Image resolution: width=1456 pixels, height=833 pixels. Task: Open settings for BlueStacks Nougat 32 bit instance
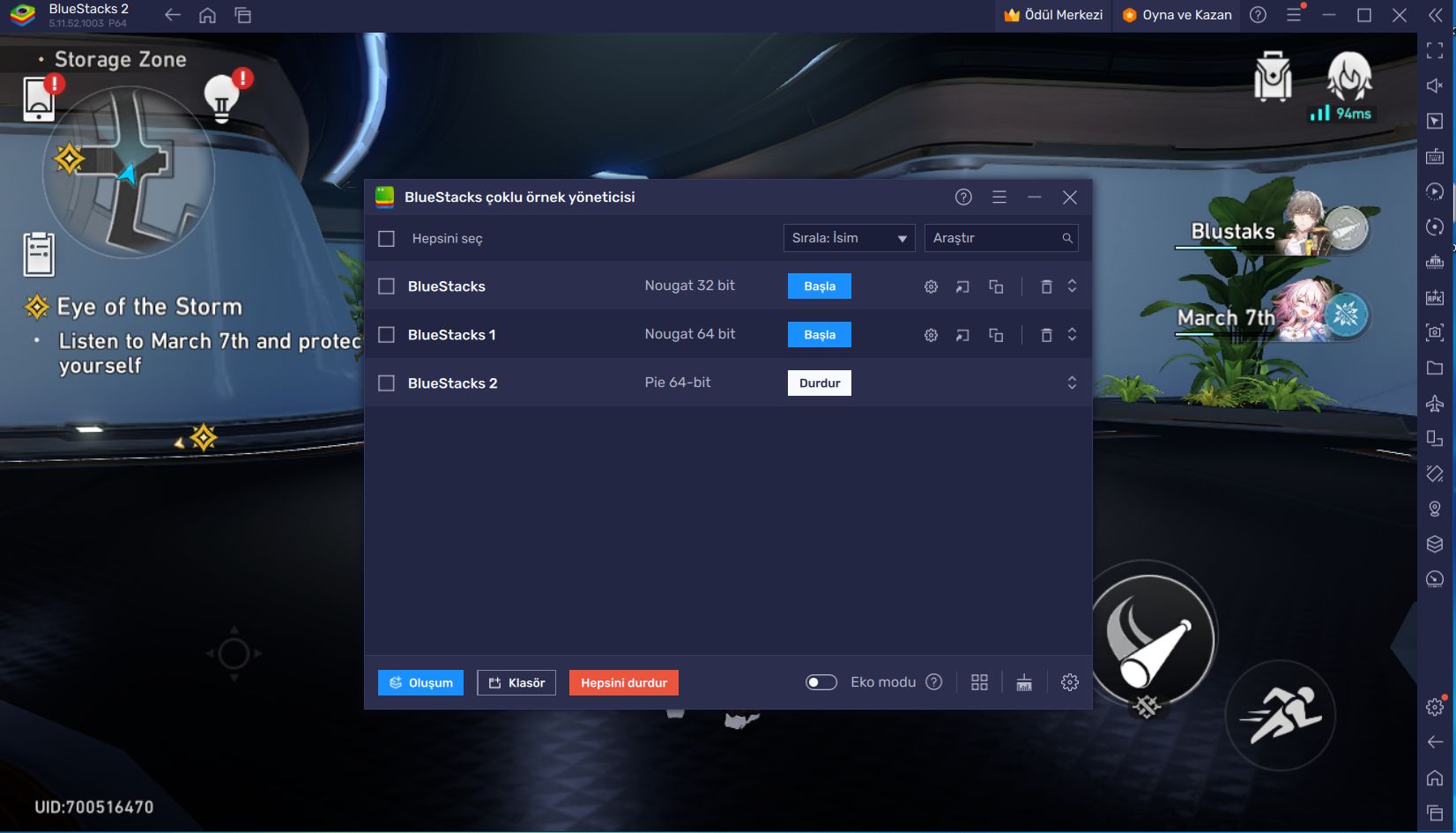(x=931, y=286)
